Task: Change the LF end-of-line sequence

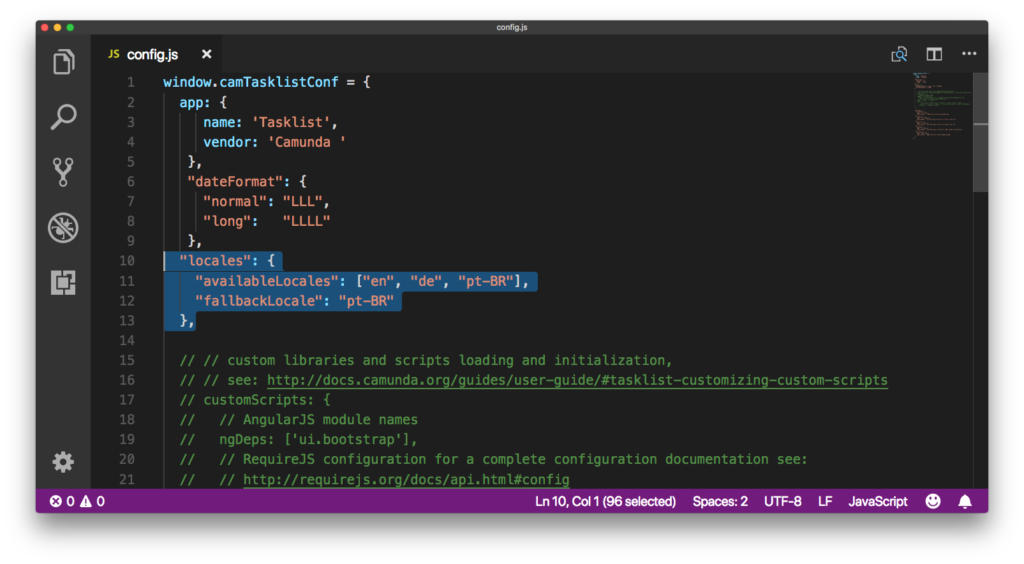Action: point(825,501)
